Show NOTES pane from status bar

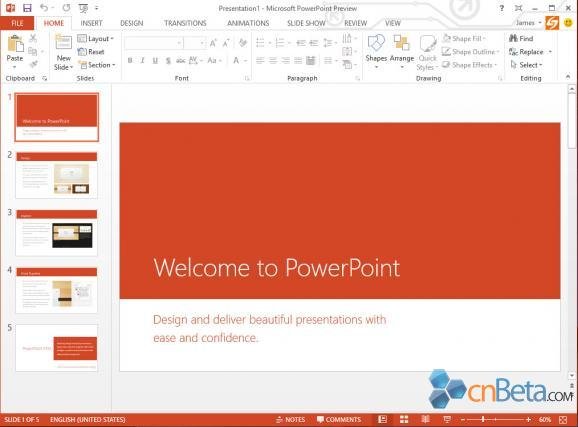[290, 420]
